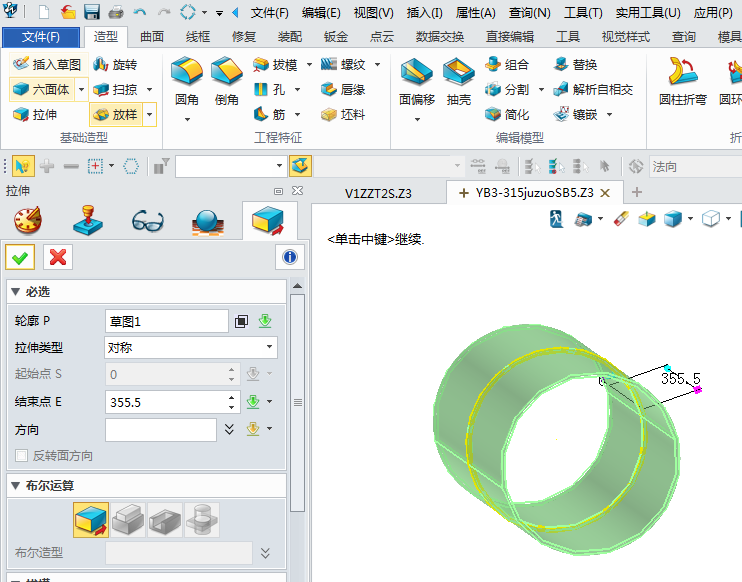Collapse the 必选 section

14,292
